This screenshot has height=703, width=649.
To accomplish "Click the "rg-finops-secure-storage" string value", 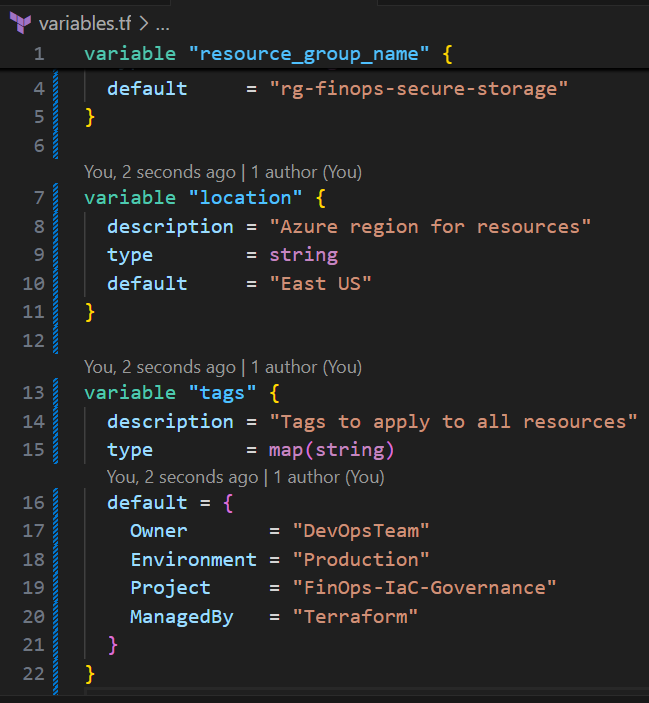I will pos(418,88).
